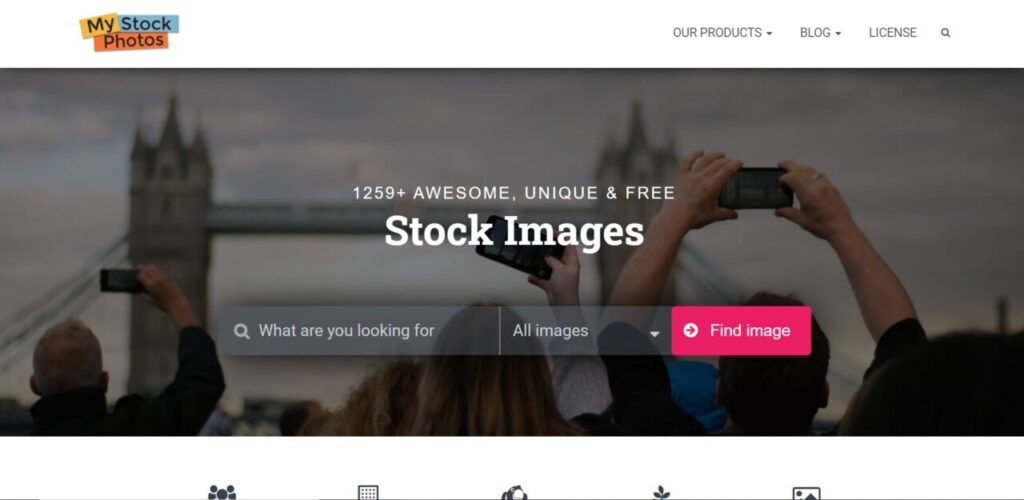Open the License page from navigation
Screen dimensions: 1024x500
coord(893,33)
